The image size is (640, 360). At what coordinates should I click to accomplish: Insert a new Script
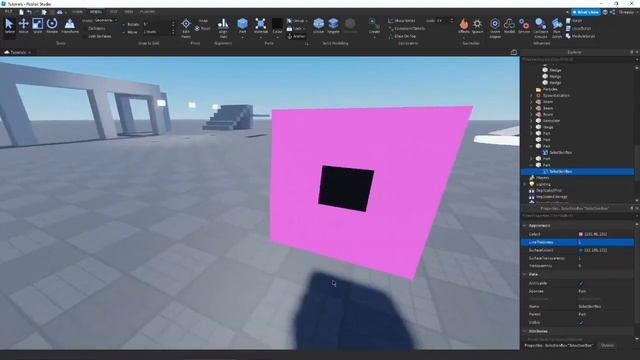574,20
